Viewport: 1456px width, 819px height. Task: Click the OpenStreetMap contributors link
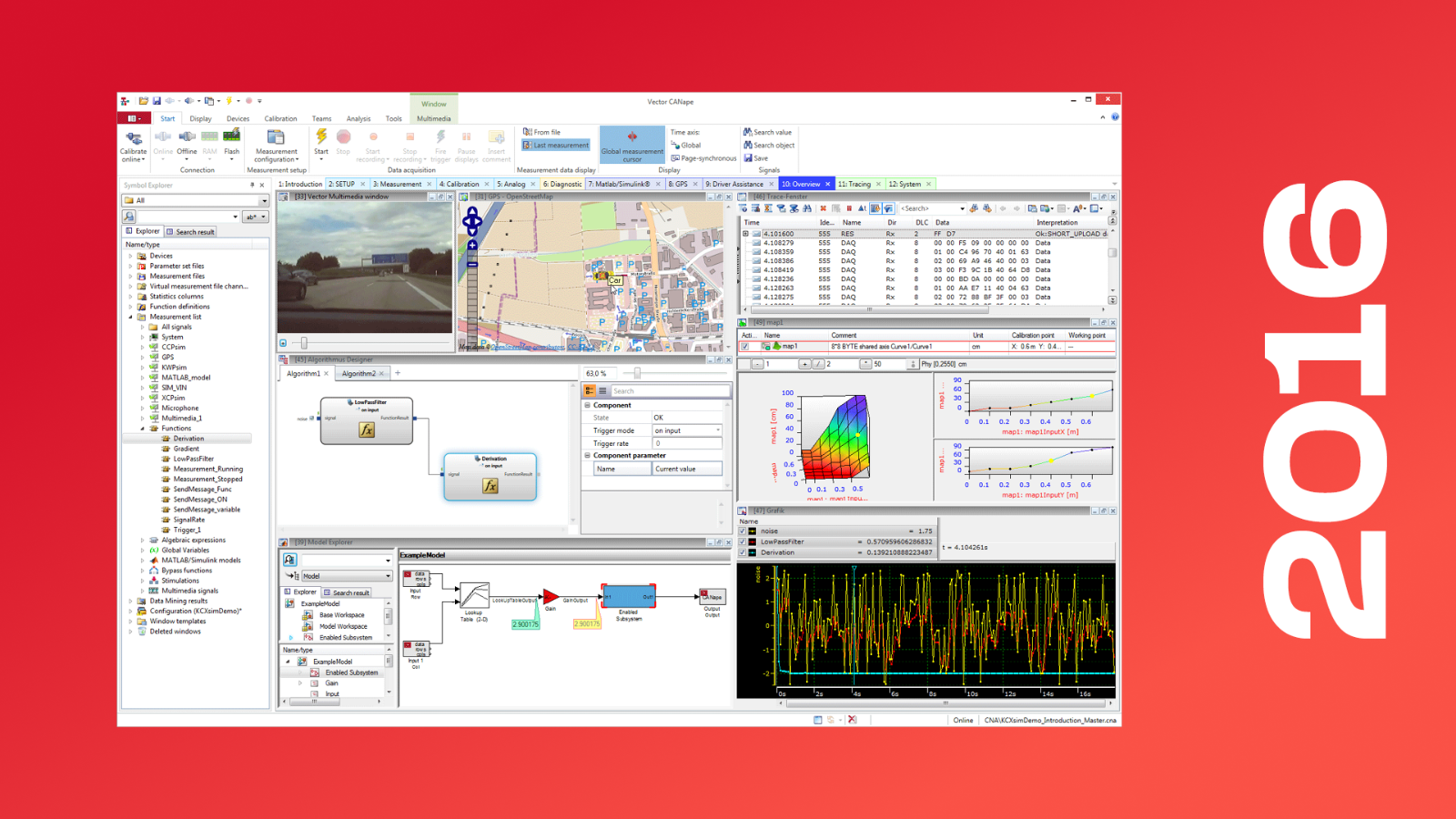pyautogui.click(x=528, y=347)
